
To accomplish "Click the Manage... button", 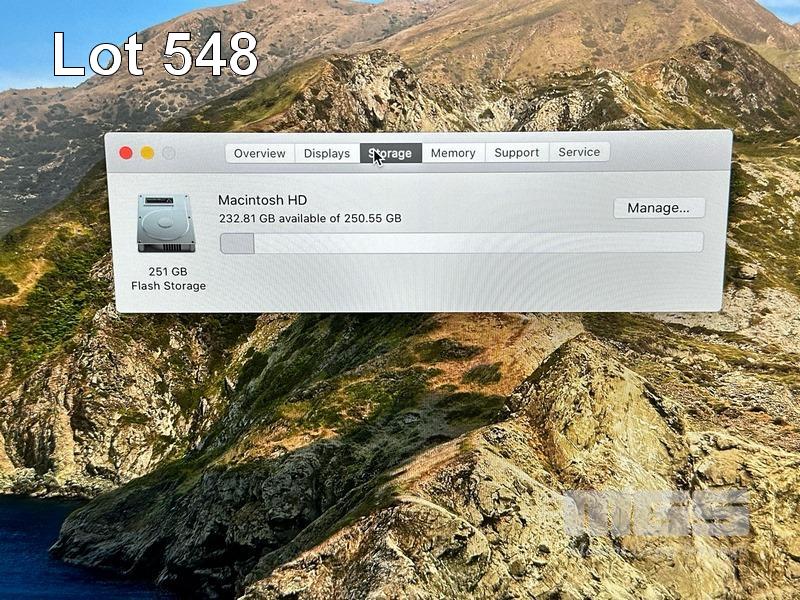I will click(658, 208).
